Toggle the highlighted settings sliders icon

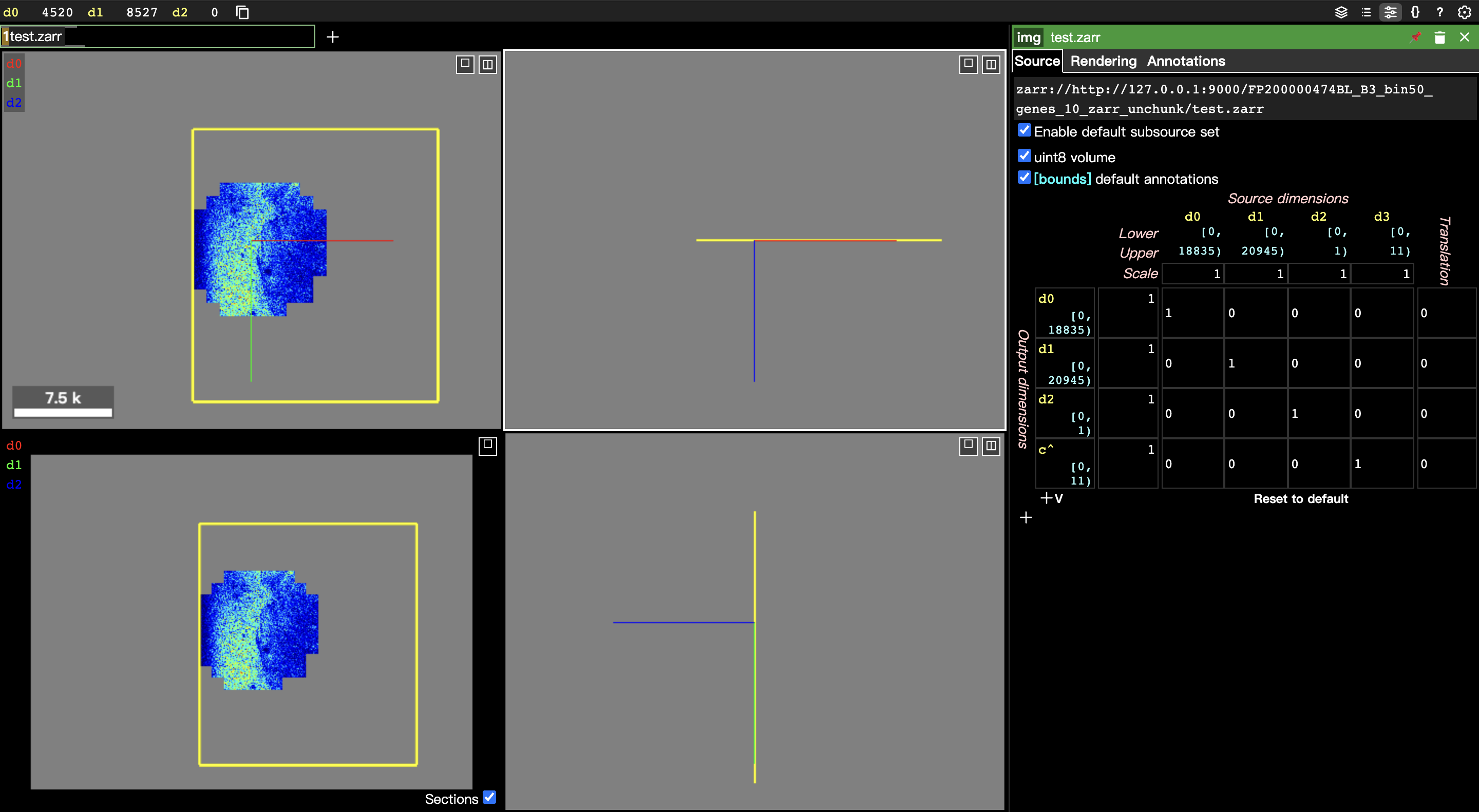[1390, 12]
